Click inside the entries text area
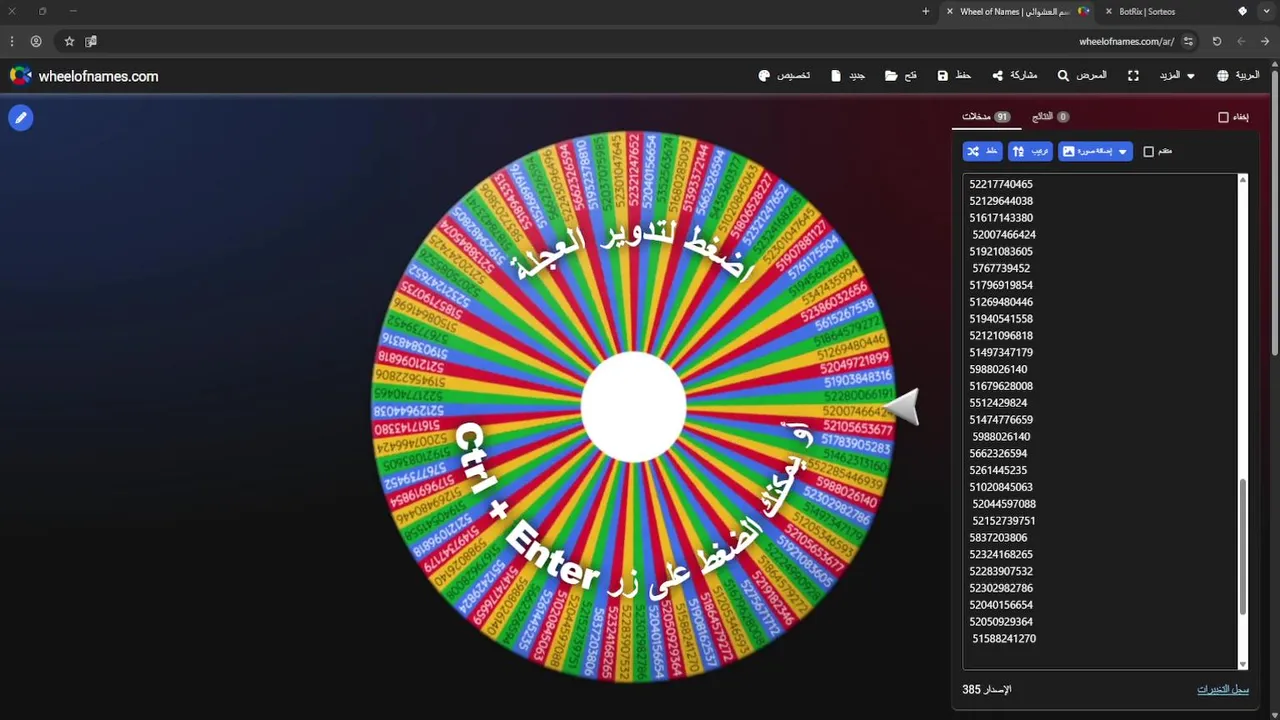This screenshot has width=1280, height=720. coord(1100,420)
